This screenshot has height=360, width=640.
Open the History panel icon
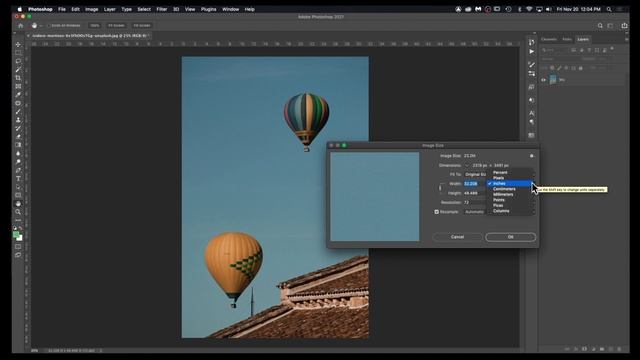[531, 42]
